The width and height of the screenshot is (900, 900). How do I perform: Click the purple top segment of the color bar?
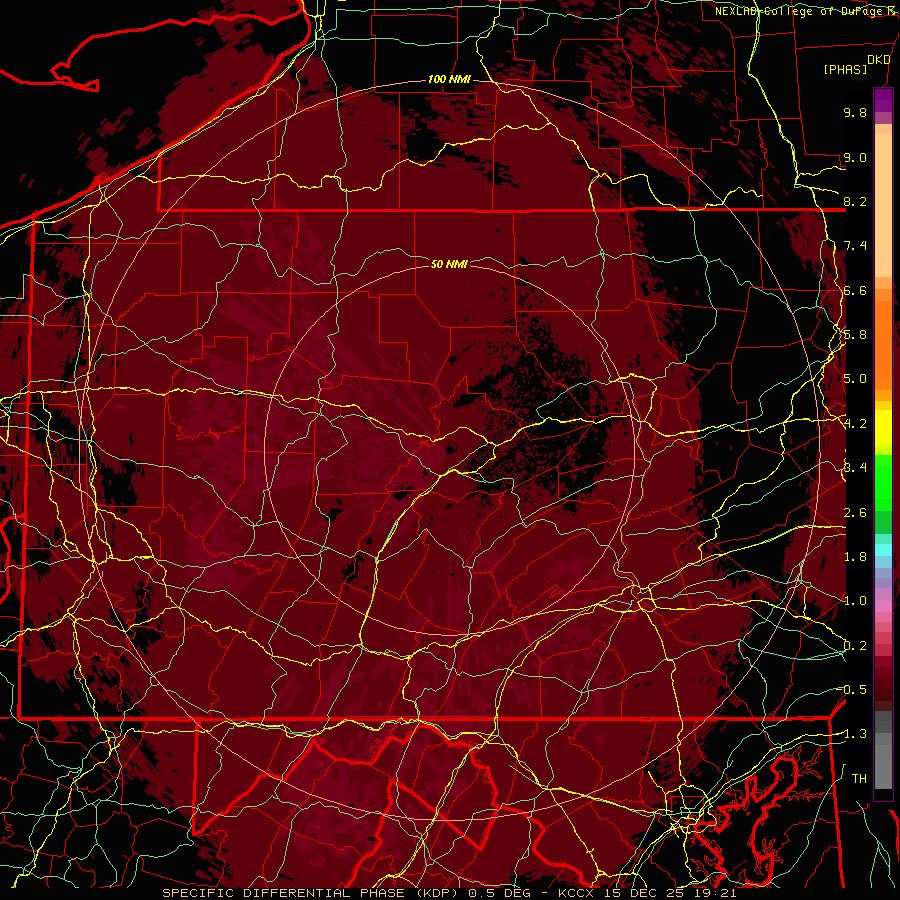pyautogui.click(x=883, y=100)
